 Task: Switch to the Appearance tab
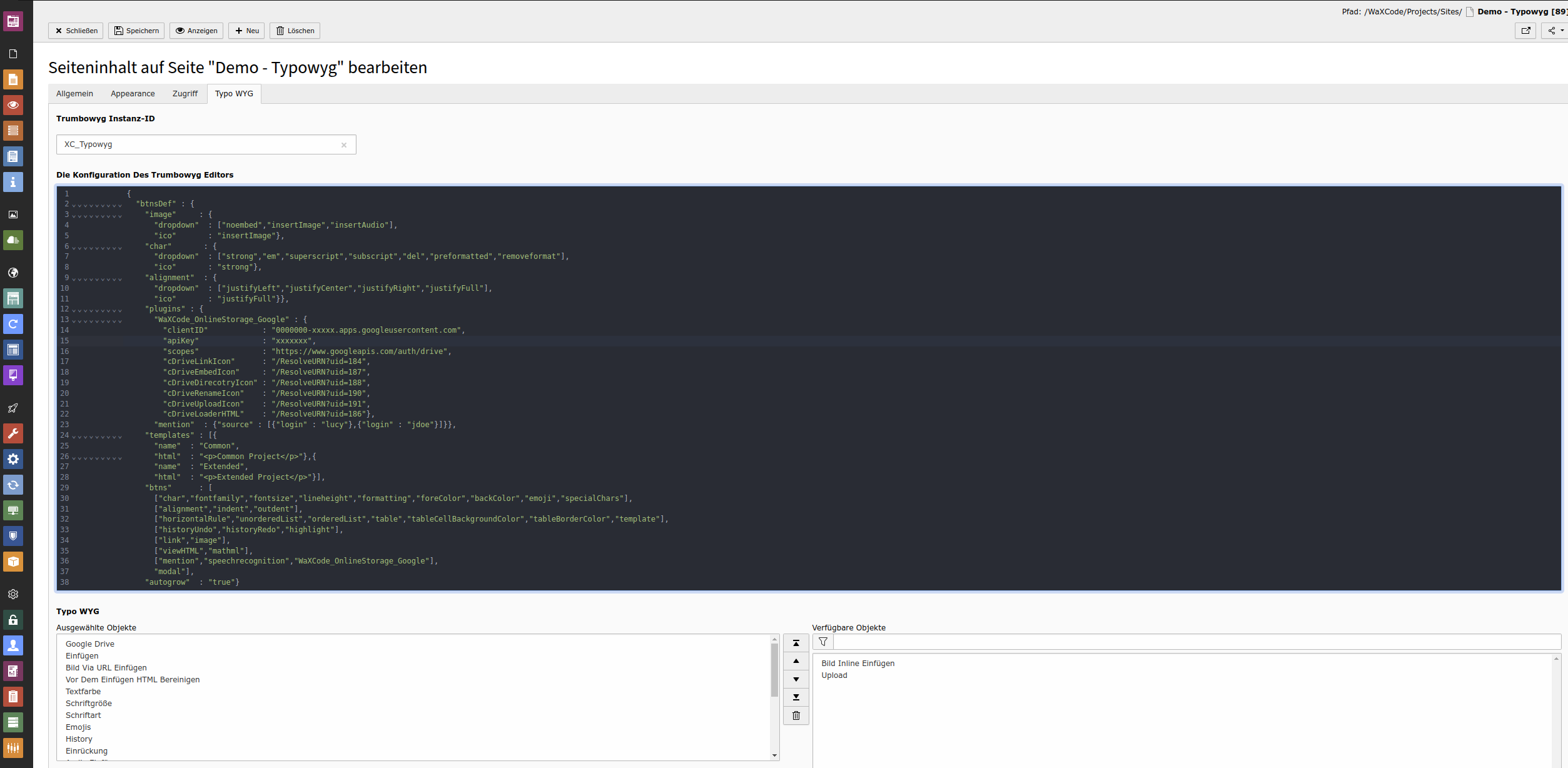pyautogui.click(x=133, y=94)
